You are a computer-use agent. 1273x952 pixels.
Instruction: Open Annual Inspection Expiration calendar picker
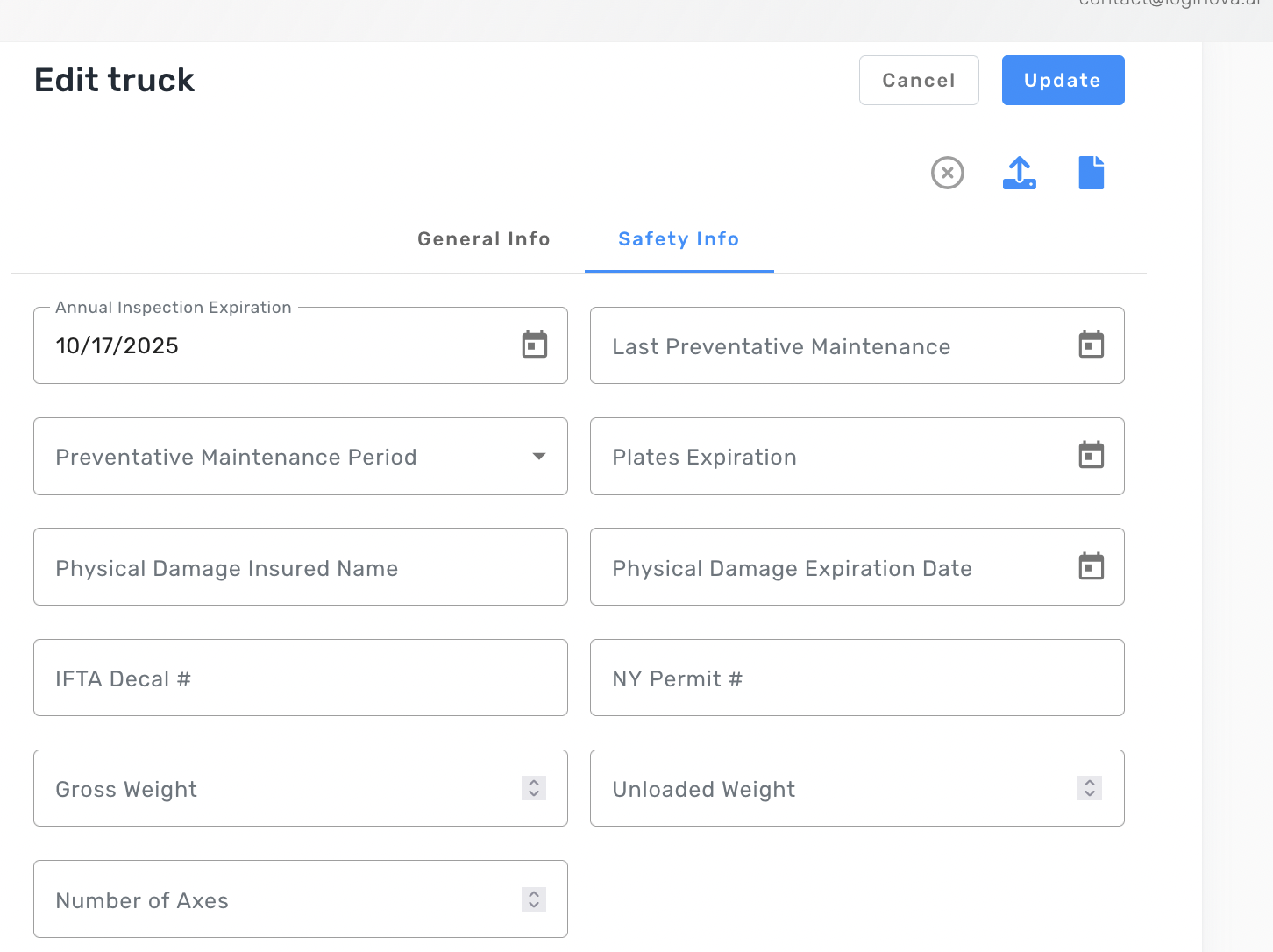[x=534, y=345]
